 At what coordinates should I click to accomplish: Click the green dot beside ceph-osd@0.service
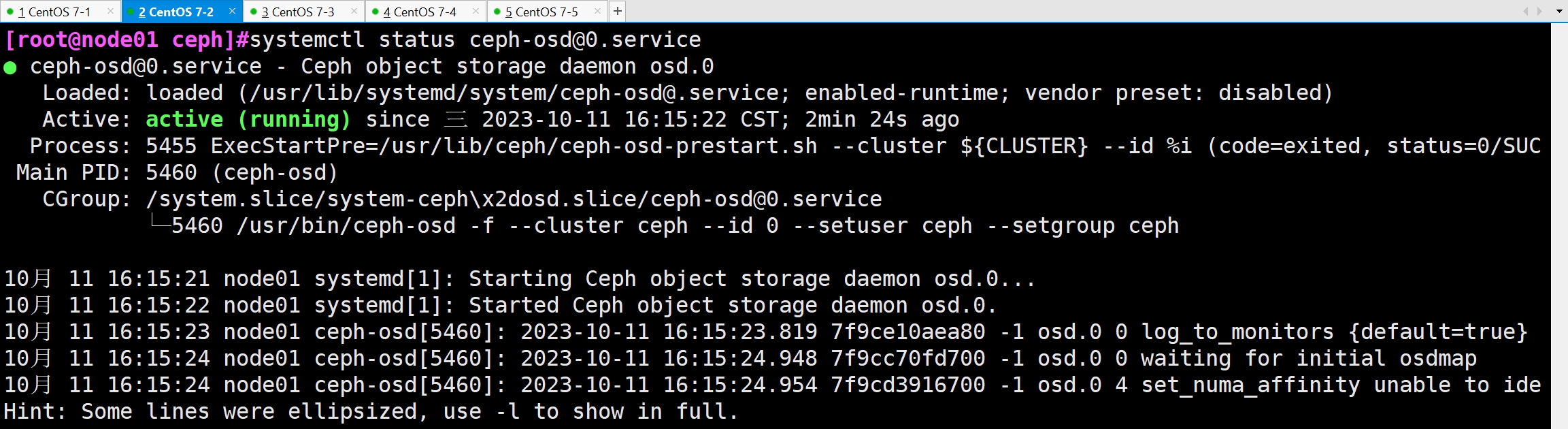pyautogui.click(x=10, y=67)
